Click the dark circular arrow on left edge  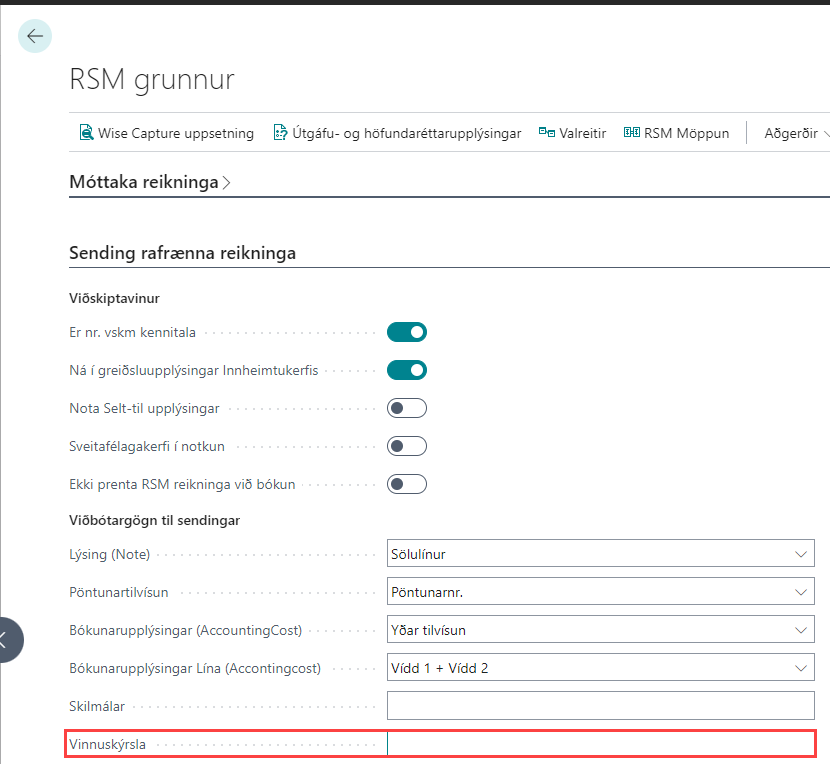(6, 639)
